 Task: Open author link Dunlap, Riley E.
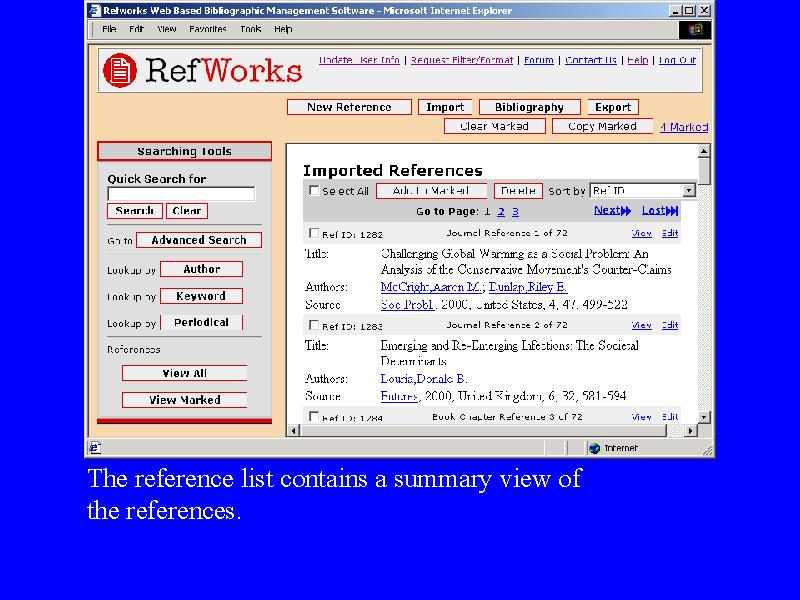(x=528, y=287)
